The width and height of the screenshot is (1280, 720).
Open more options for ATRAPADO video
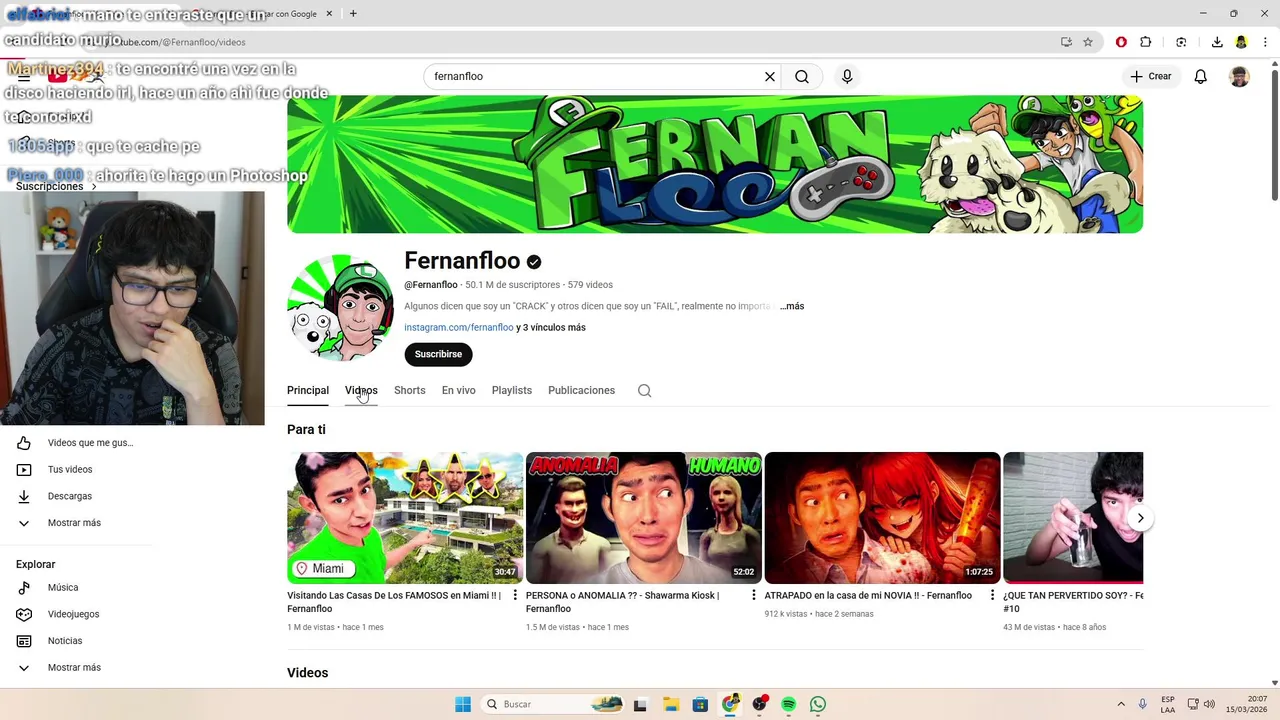coord(993,595)
